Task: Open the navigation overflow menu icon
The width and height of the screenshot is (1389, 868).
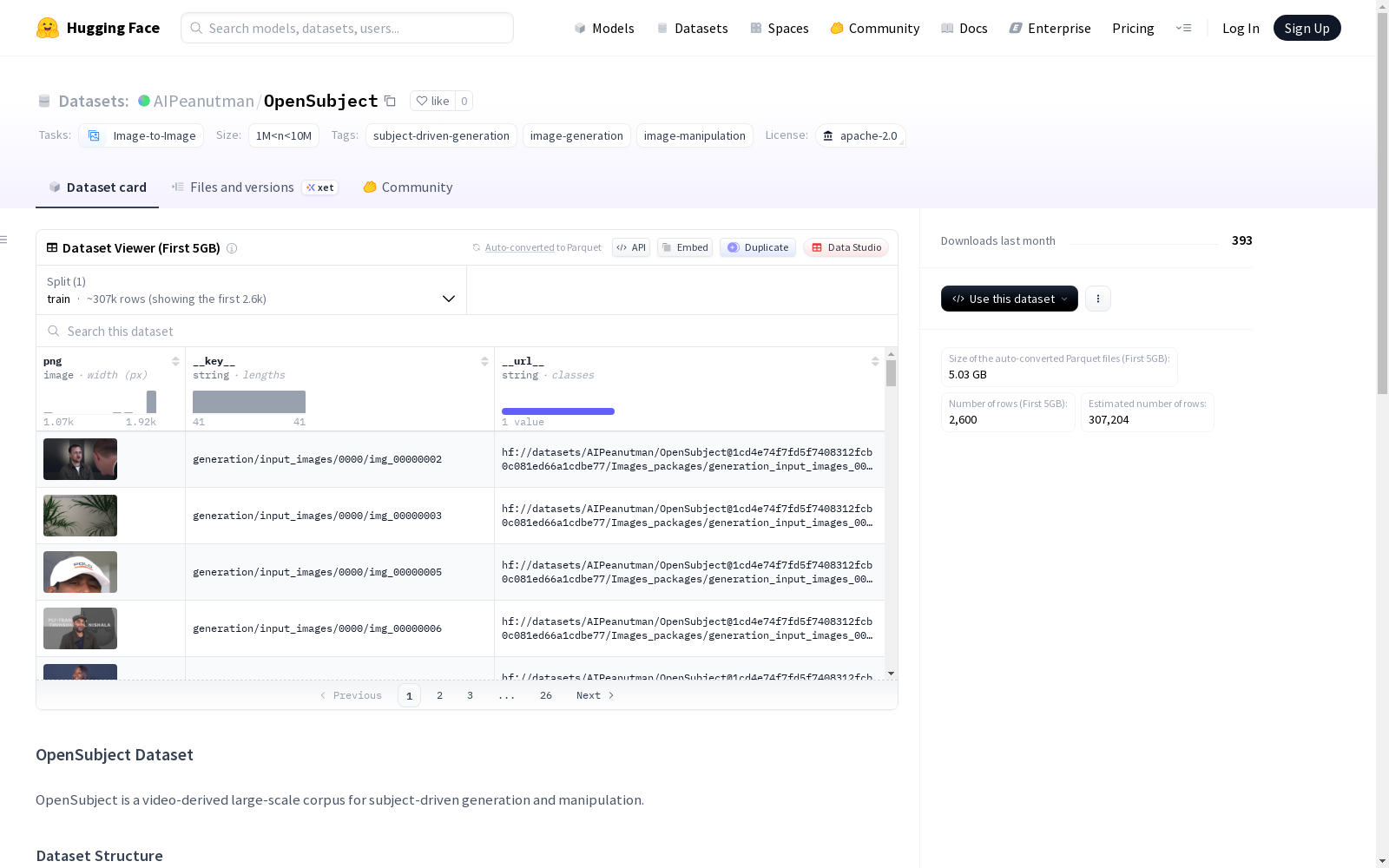Action: click(x=1183, y=28)
